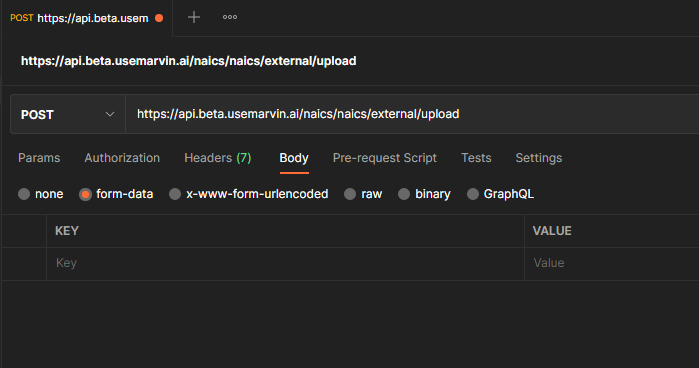The image size is (699, 368).
Task: Click the orange unsaved-changes dot on the tab
Action: (159, 18)
